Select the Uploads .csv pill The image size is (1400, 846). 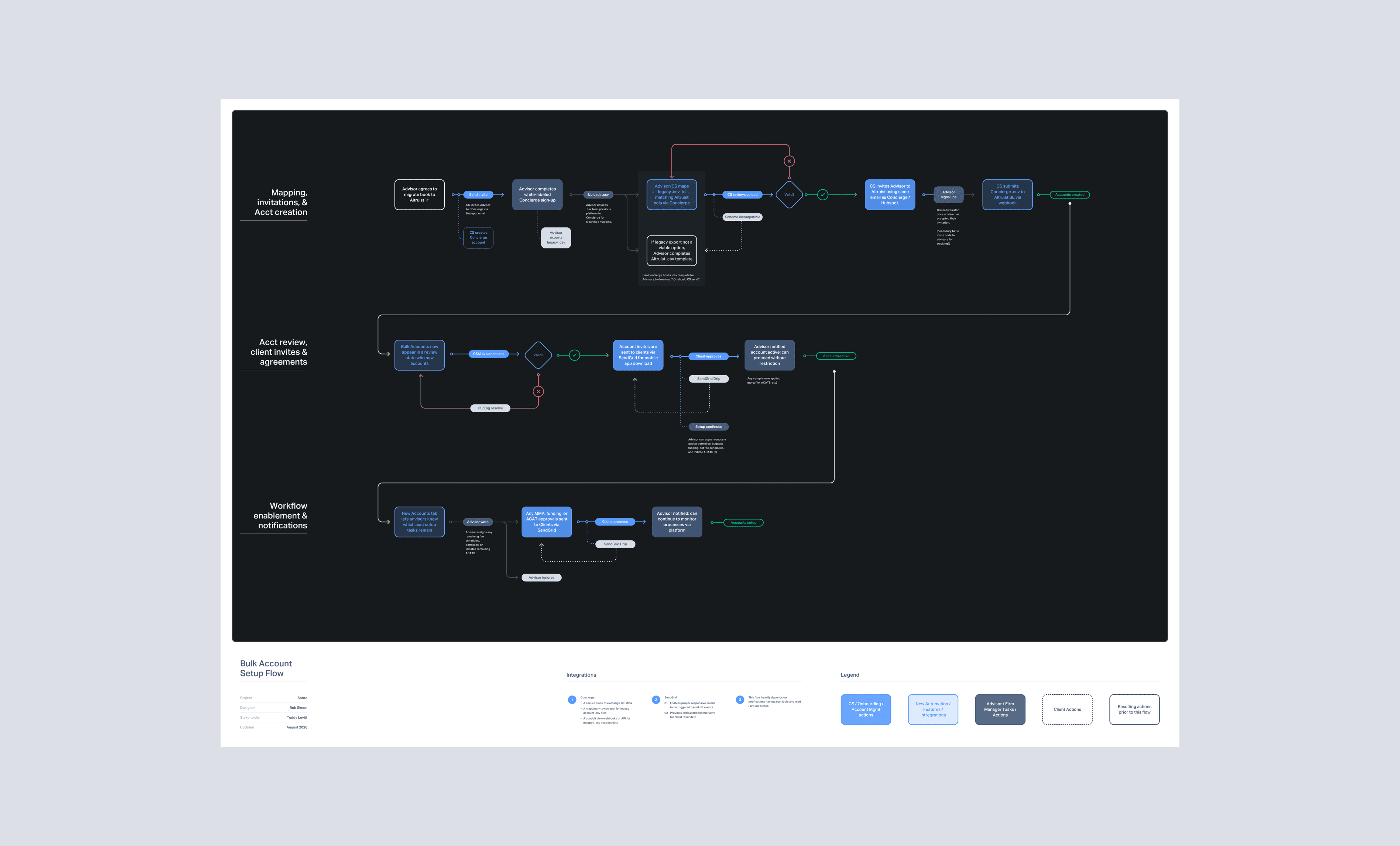tap(598, 195)
